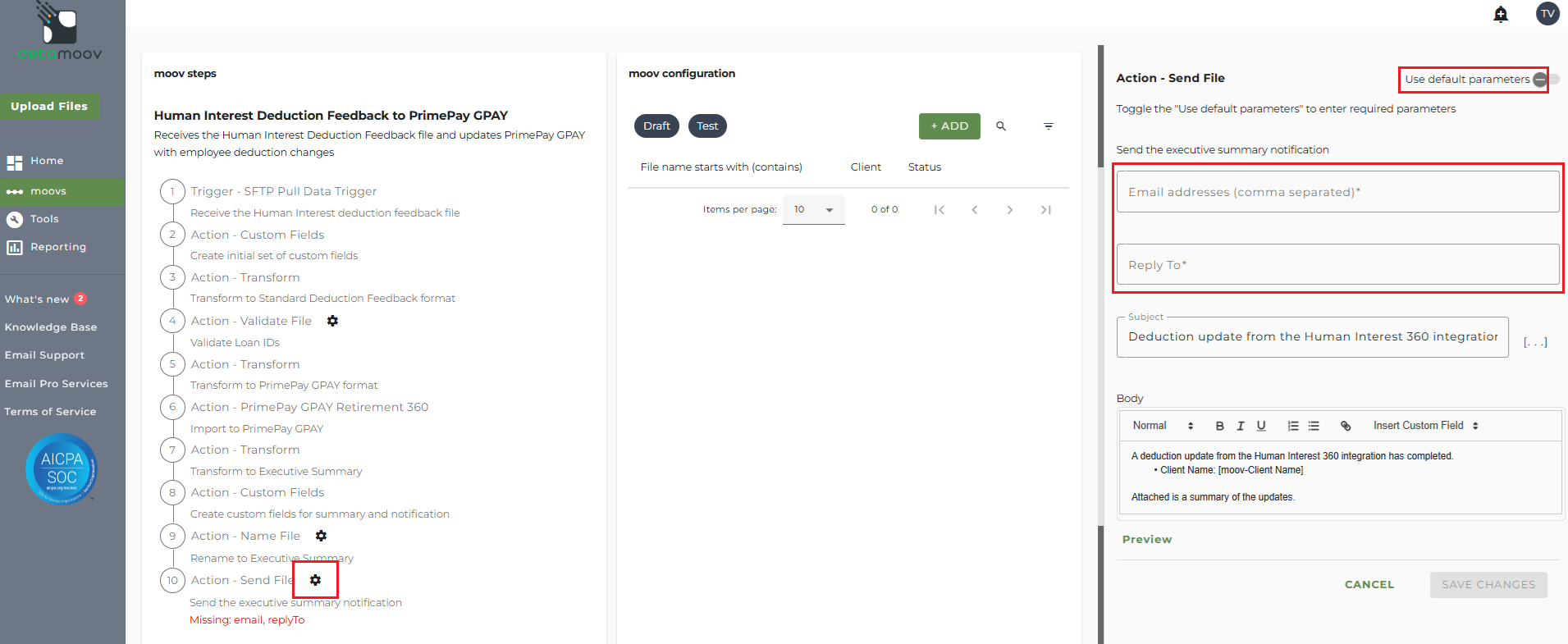Viewport: 1568px width, 644px height.
Task: Click the Status column header
Action: pos(925,167)
